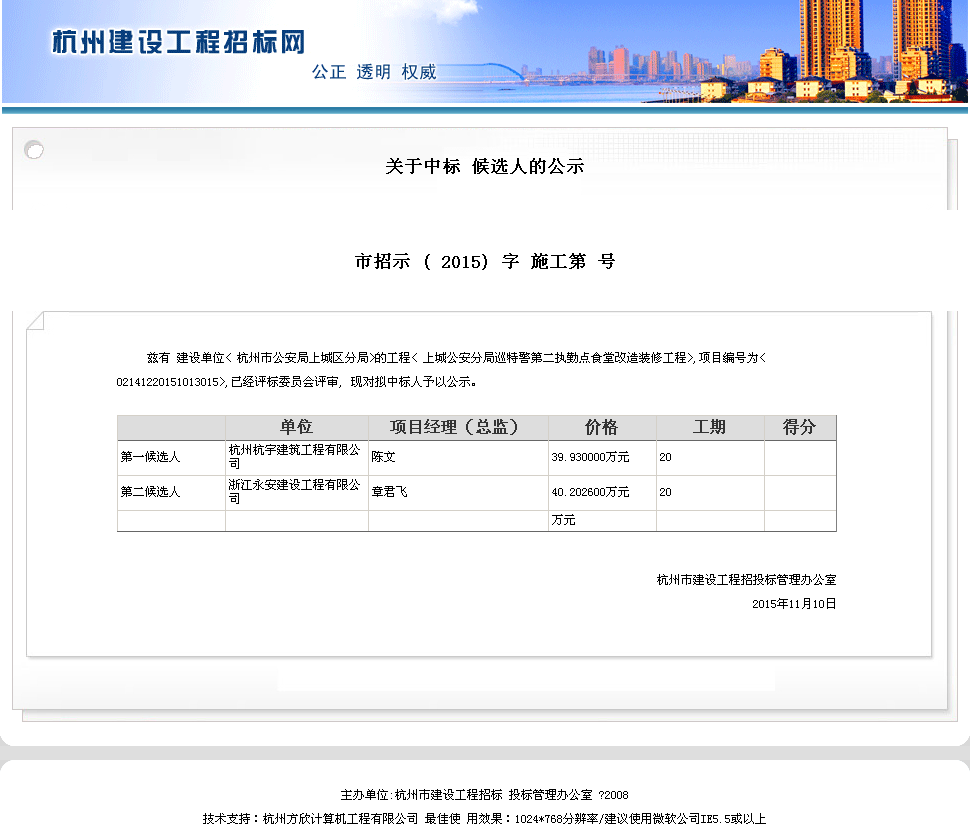The image size is (970, 837).
Task: Click the footer 技术支持 杭州方欣计算机工程有限公司
Action: (x=311, y=819)
